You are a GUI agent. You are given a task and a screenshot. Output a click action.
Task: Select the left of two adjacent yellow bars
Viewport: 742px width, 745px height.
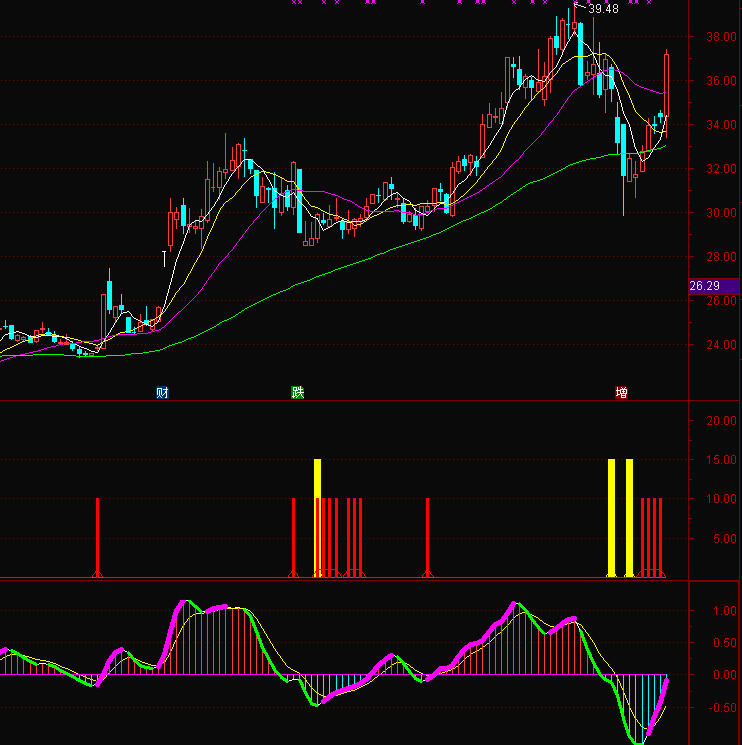pos(611,518)
